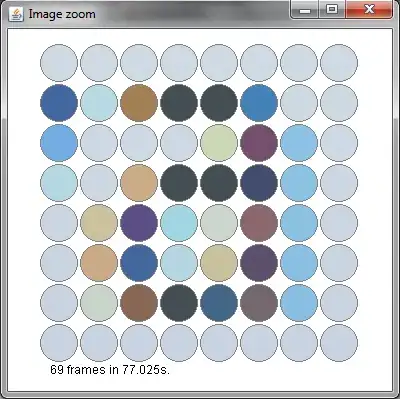The height and width of the screenshot is (399, 400).
Task: Select the plum circle below the medium blue circle
Action: click(x=259, y=143)
